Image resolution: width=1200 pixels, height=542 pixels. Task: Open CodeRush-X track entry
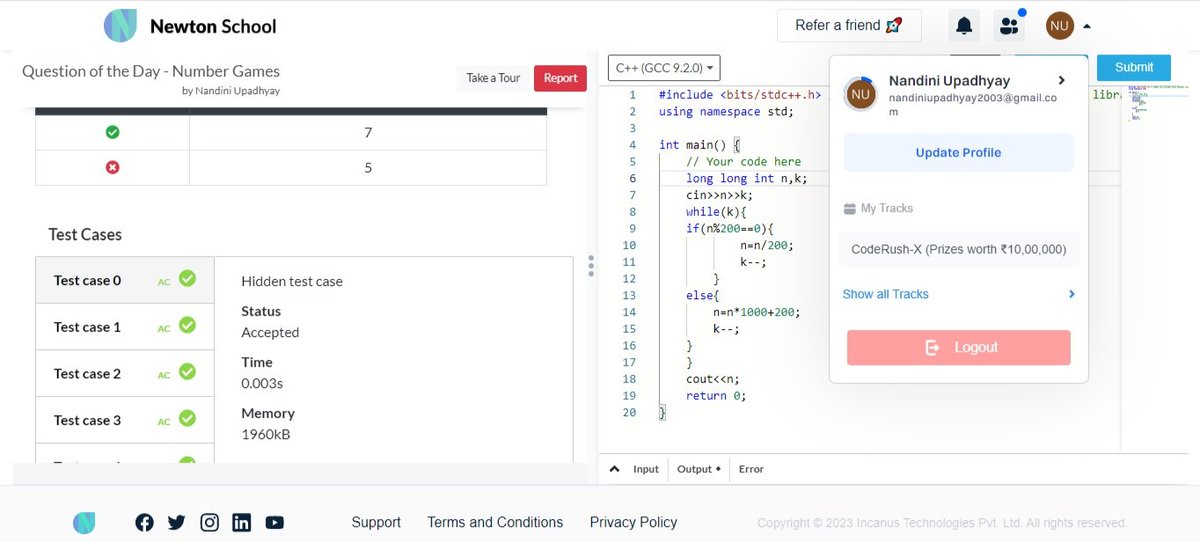click(958, 249)
